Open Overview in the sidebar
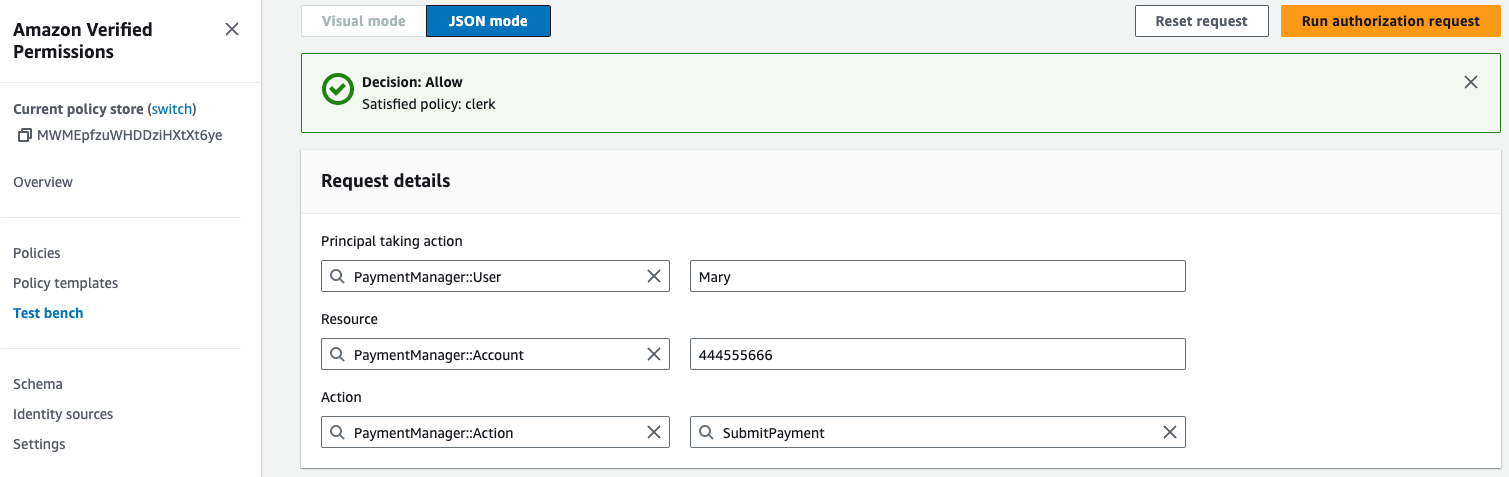Screen dimensions: 1509x477 click(x=43, y=182)
